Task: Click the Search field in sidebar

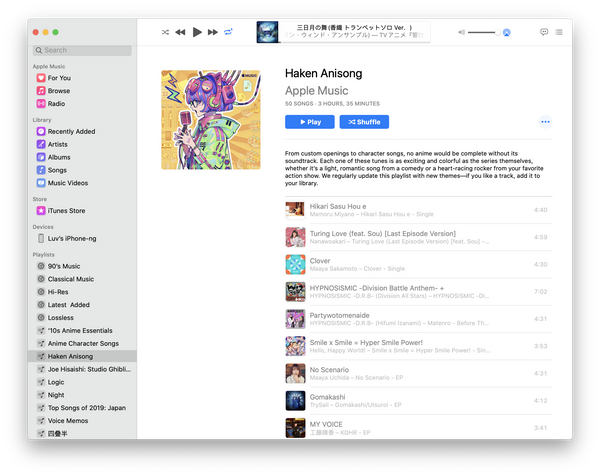Action: (83, 50)
